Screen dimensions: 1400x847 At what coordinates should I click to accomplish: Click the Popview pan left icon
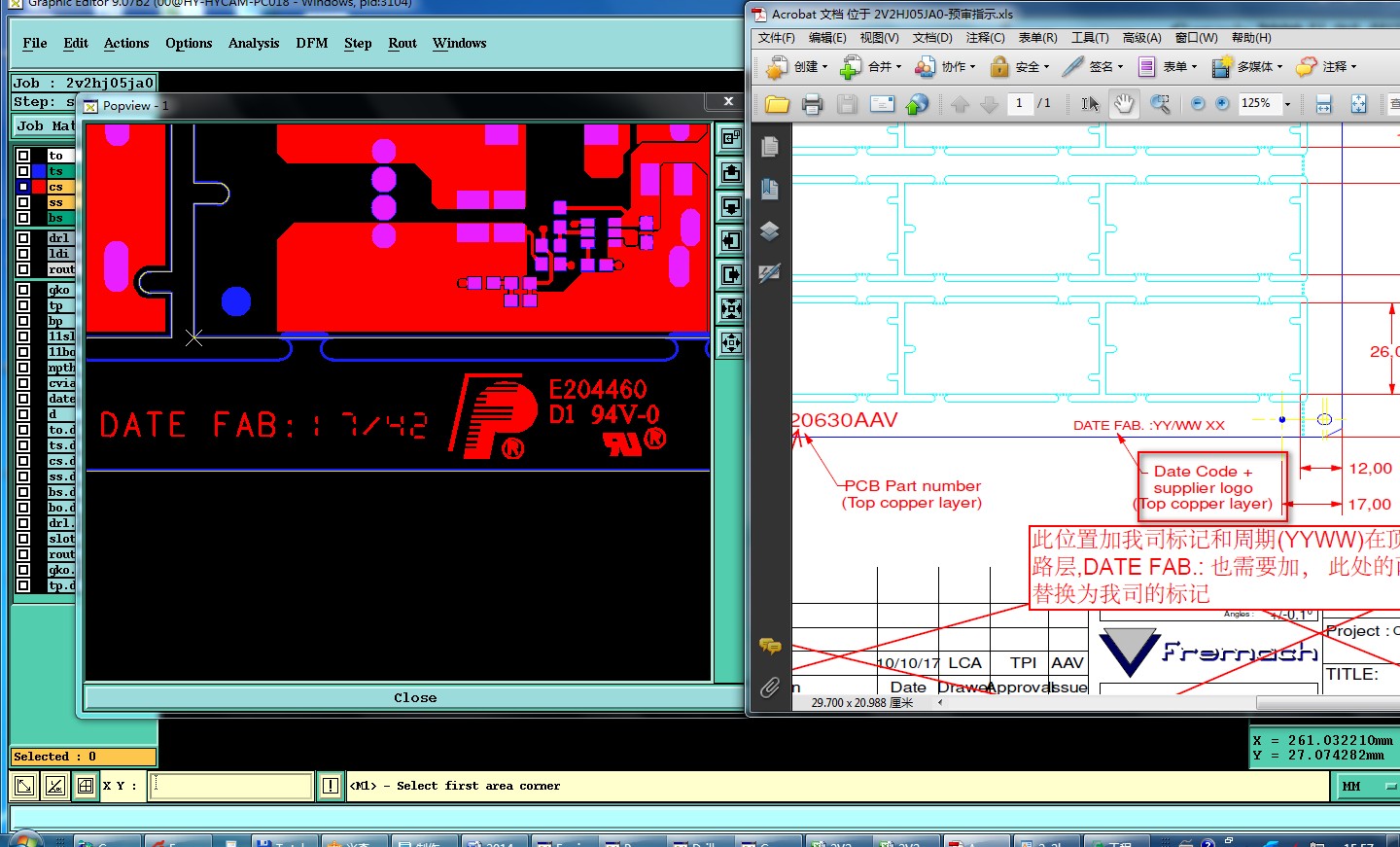[730, 241]
